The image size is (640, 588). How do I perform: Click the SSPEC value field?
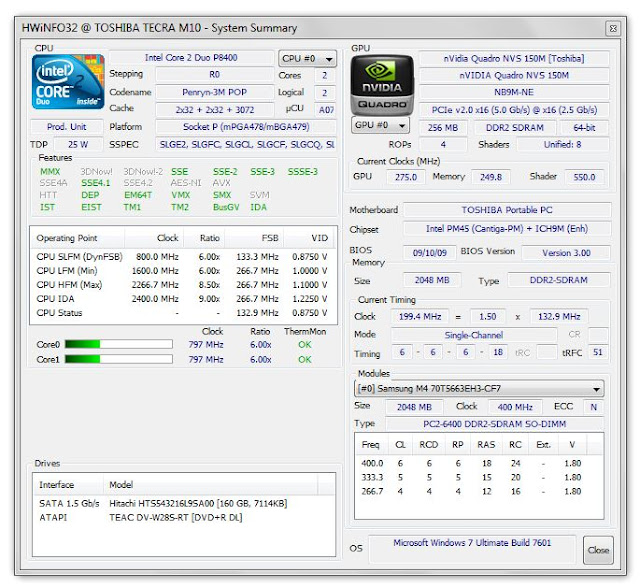point(246,144)
